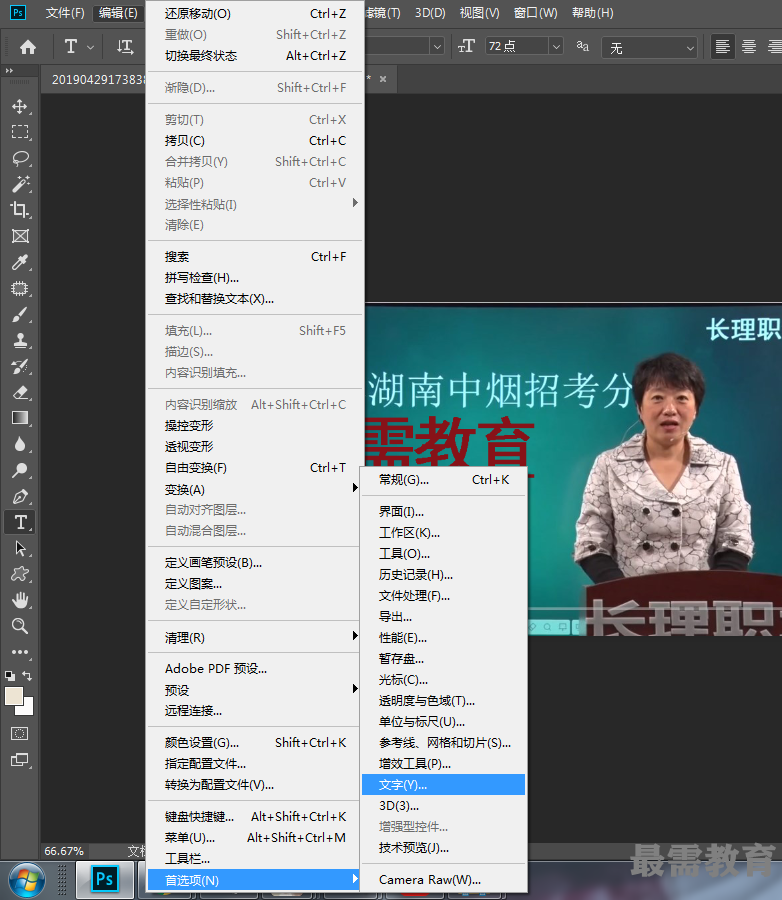
Task: Open the background color picker
Action: 28,710
